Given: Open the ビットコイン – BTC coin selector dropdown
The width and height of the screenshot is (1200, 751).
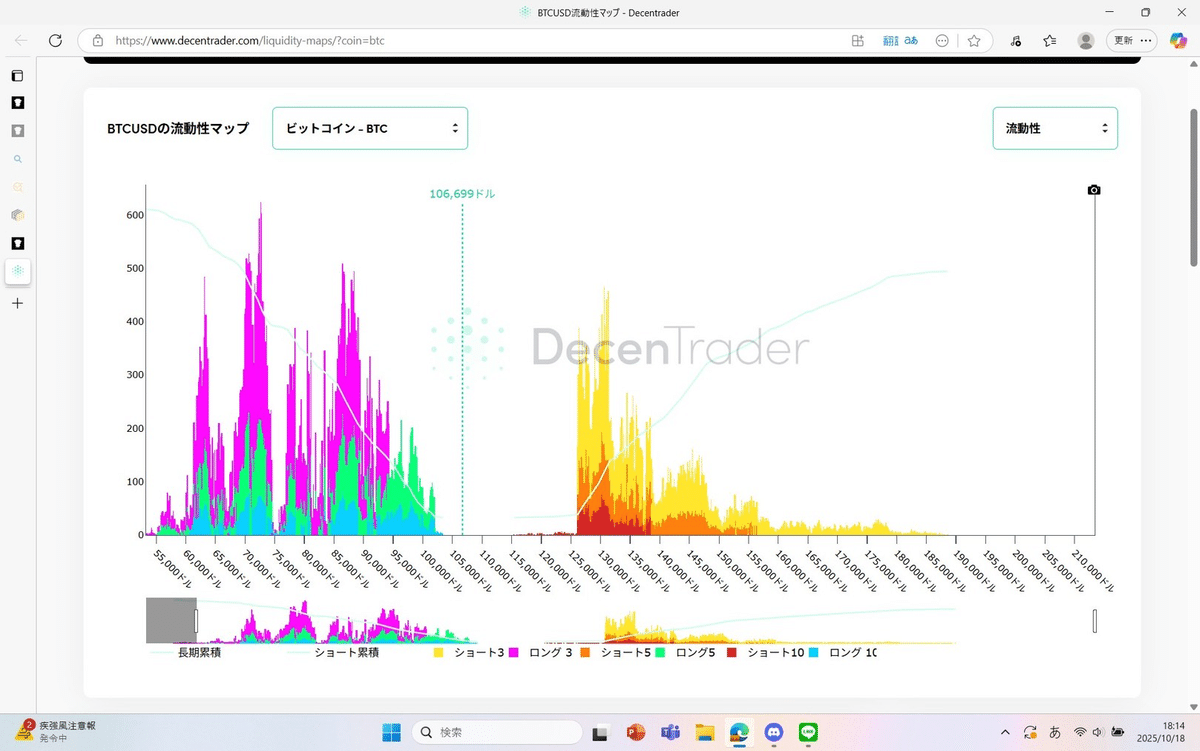Looking at the screenshot, I should point(370,128).
